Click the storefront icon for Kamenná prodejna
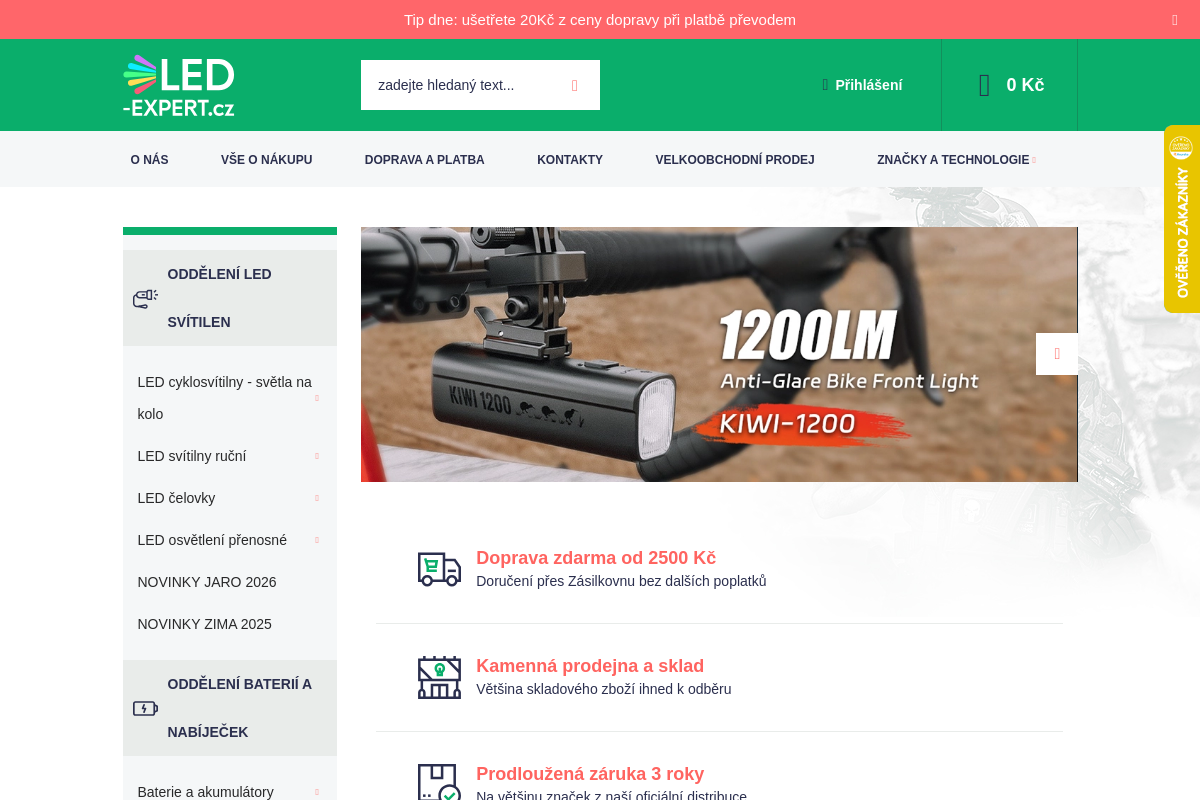 click(439, 677)
